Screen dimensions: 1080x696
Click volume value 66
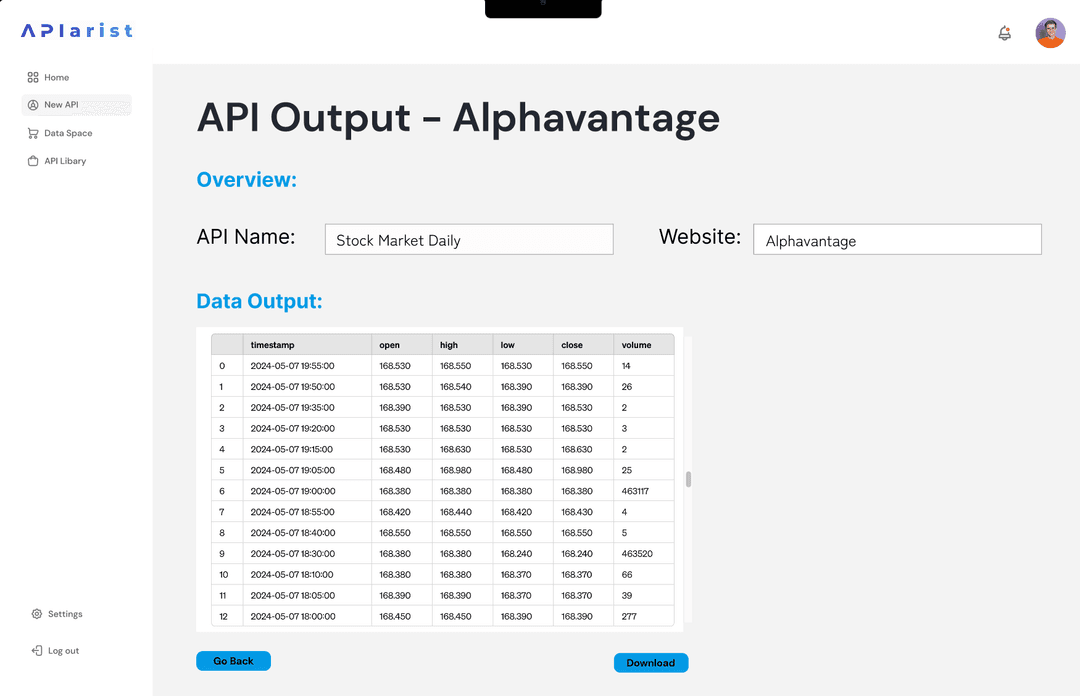(627, 574)
